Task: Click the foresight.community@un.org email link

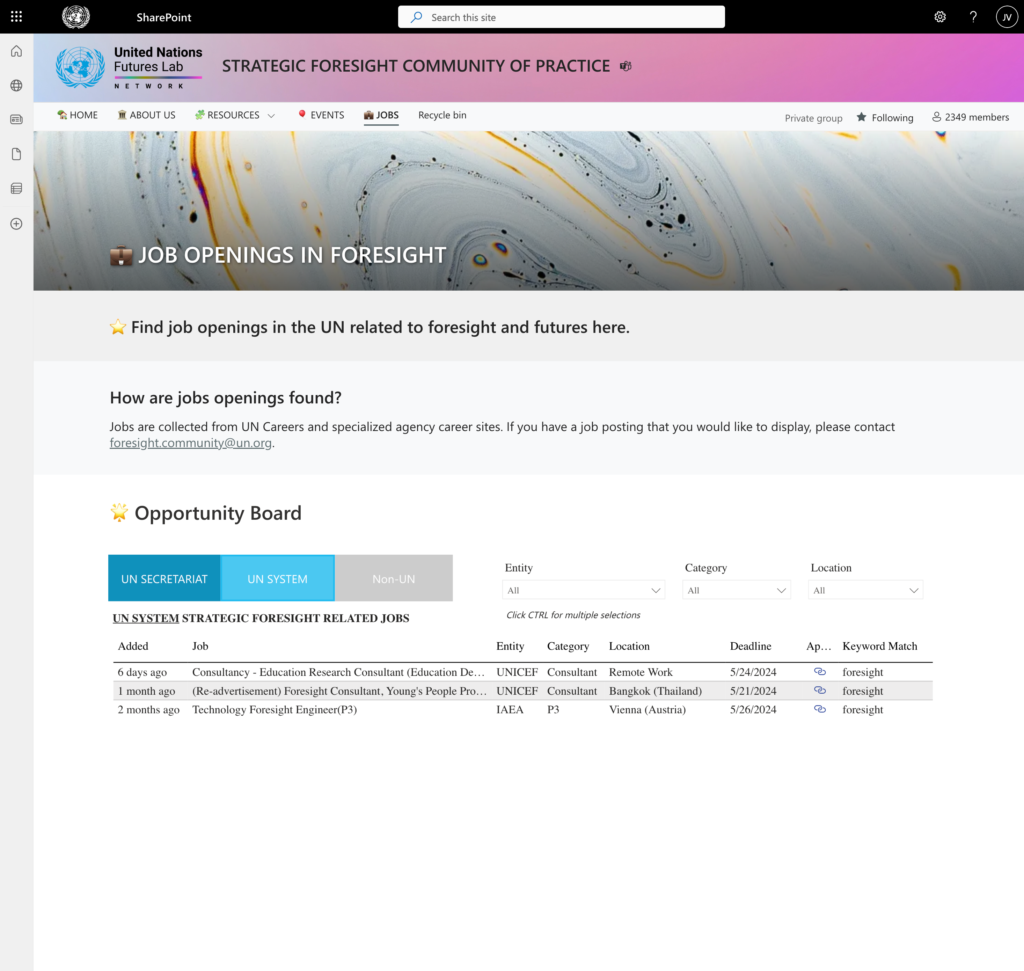Action: pyautogui.click(x=191, y=443)
